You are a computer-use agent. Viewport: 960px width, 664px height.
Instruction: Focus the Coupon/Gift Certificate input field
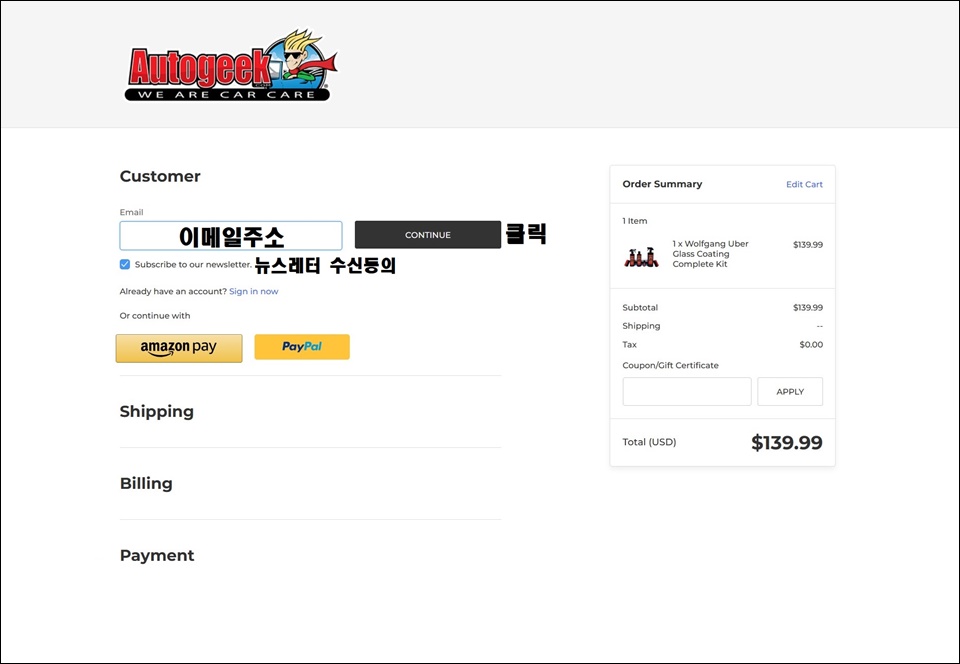(687, 392)
